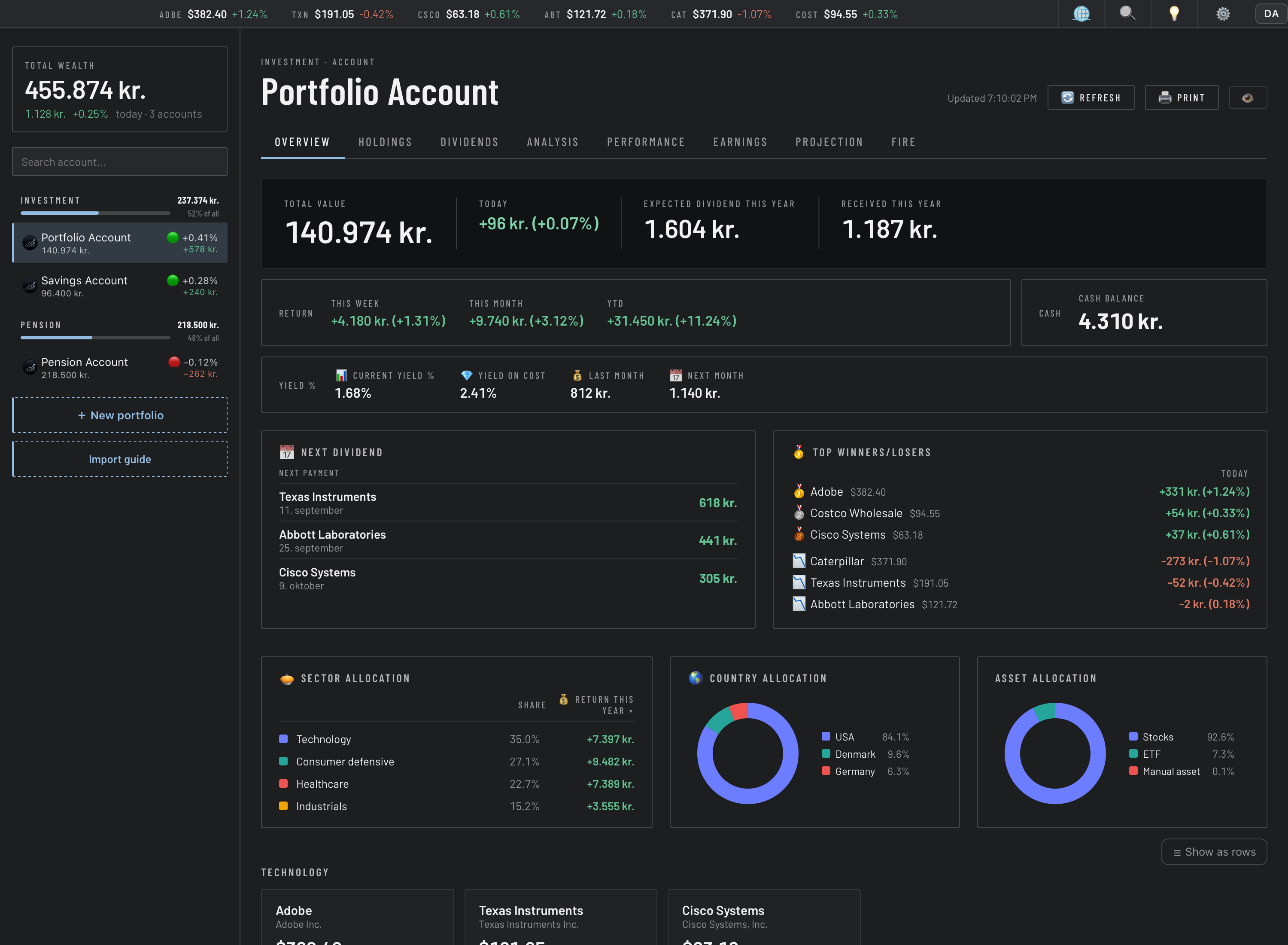Image resolution: width=1288 pixels, height=945 pixels.
Task: Open the Adobe holding card
Action: point(357,917)
